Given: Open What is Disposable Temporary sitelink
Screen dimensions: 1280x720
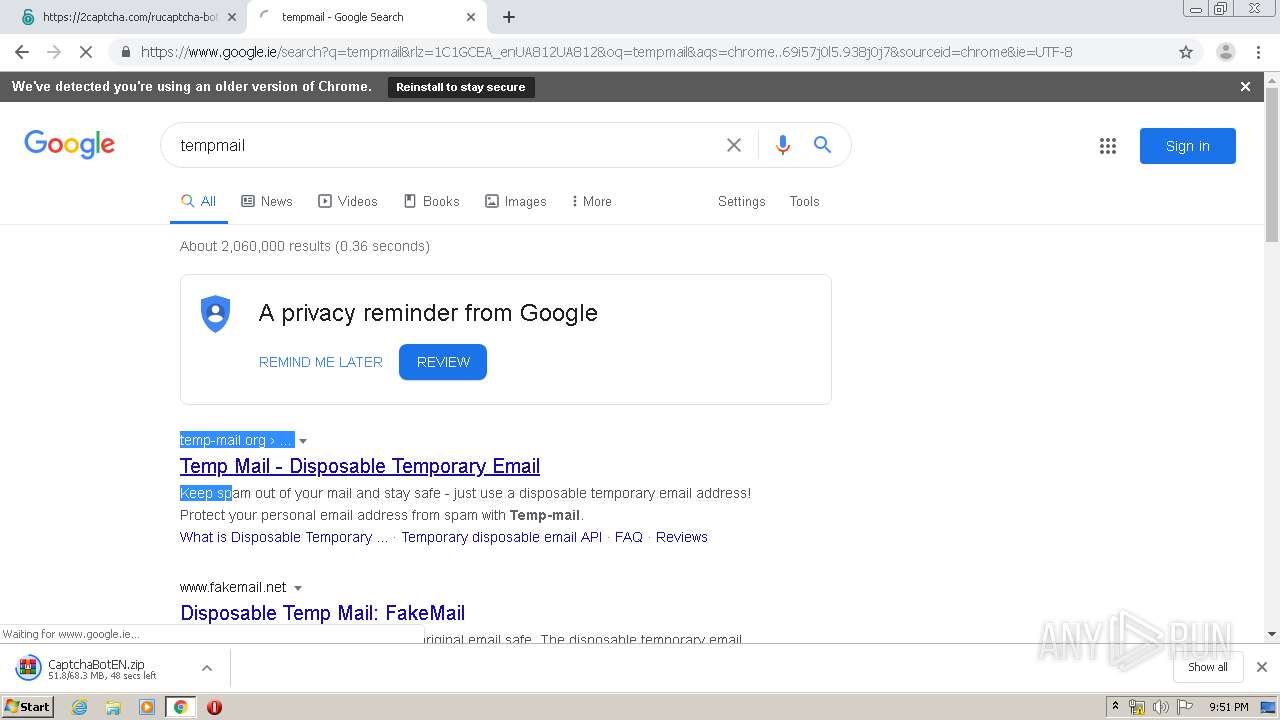Looking at the screenshot, I should (284, 537).
